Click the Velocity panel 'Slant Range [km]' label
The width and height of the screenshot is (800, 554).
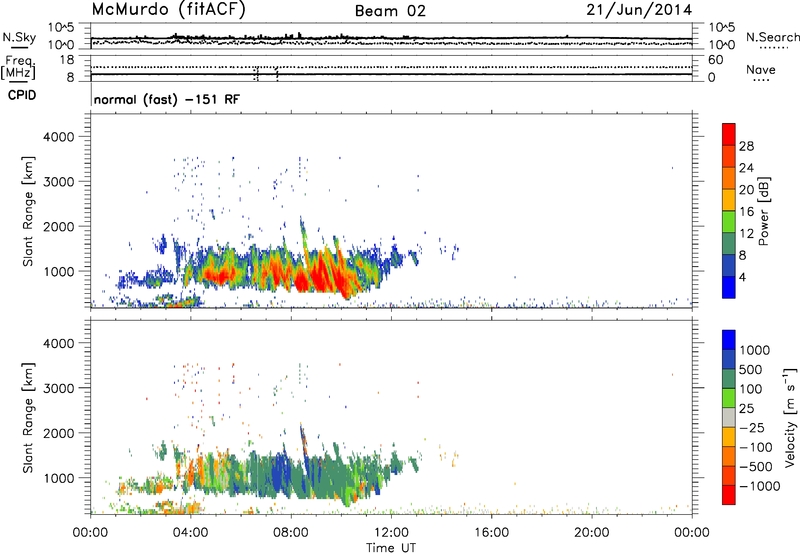(x=28, y=418)
